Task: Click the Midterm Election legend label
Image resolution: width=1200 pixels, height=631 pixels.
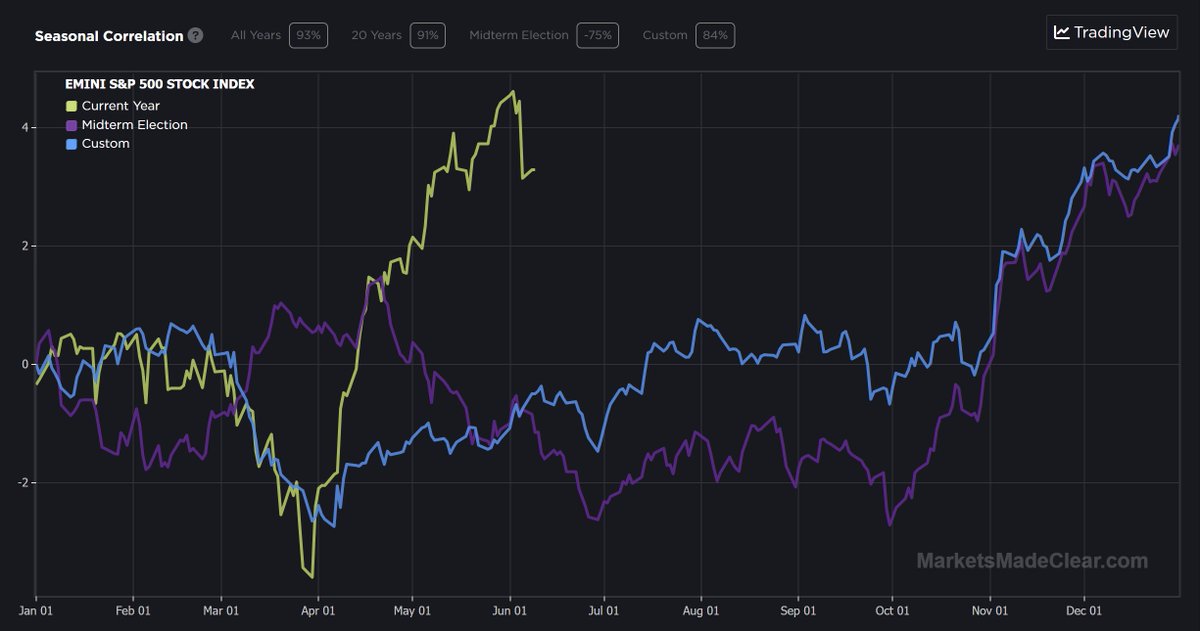Action: coord(135,125)
